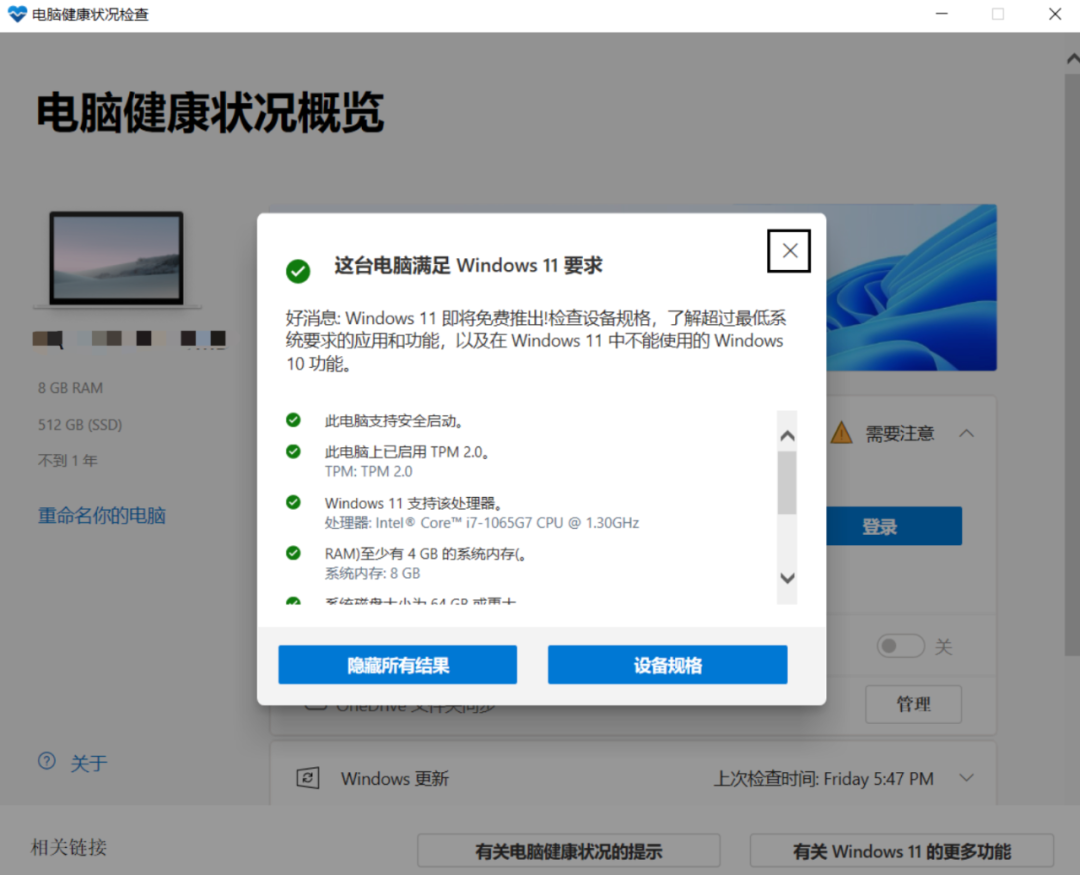Toggle the off switch in background window

[900, 646]
